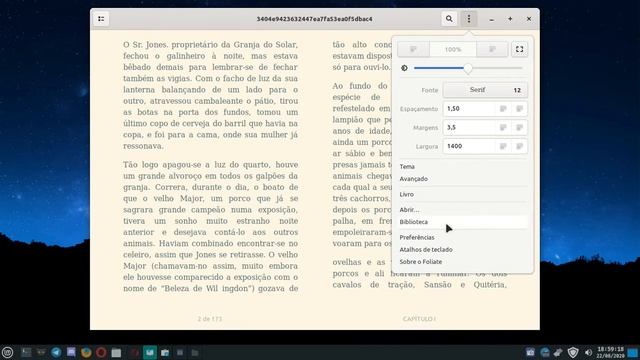Image resolution: width=640 pixels, height=360 pixels.
Task: Enter fullscreen mode from the popover
Action: (519, 49)
